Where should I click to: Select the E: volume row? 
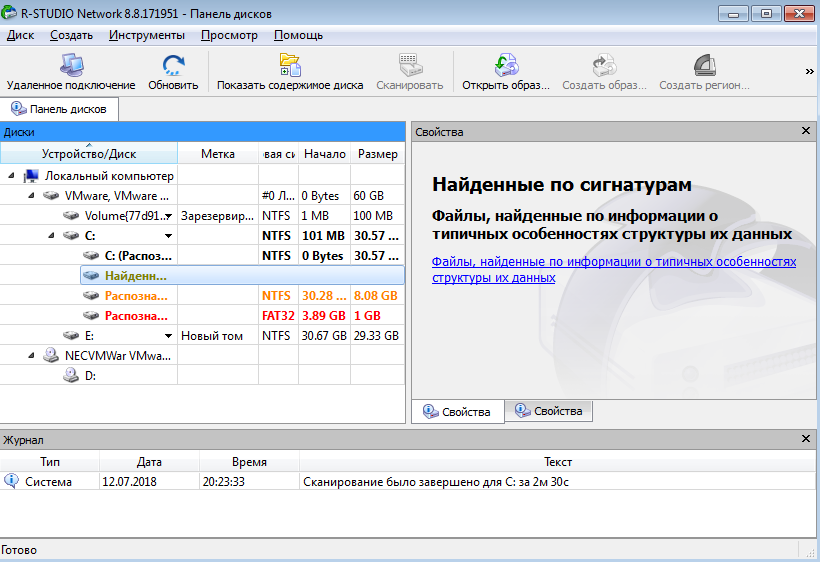[202, 336]
